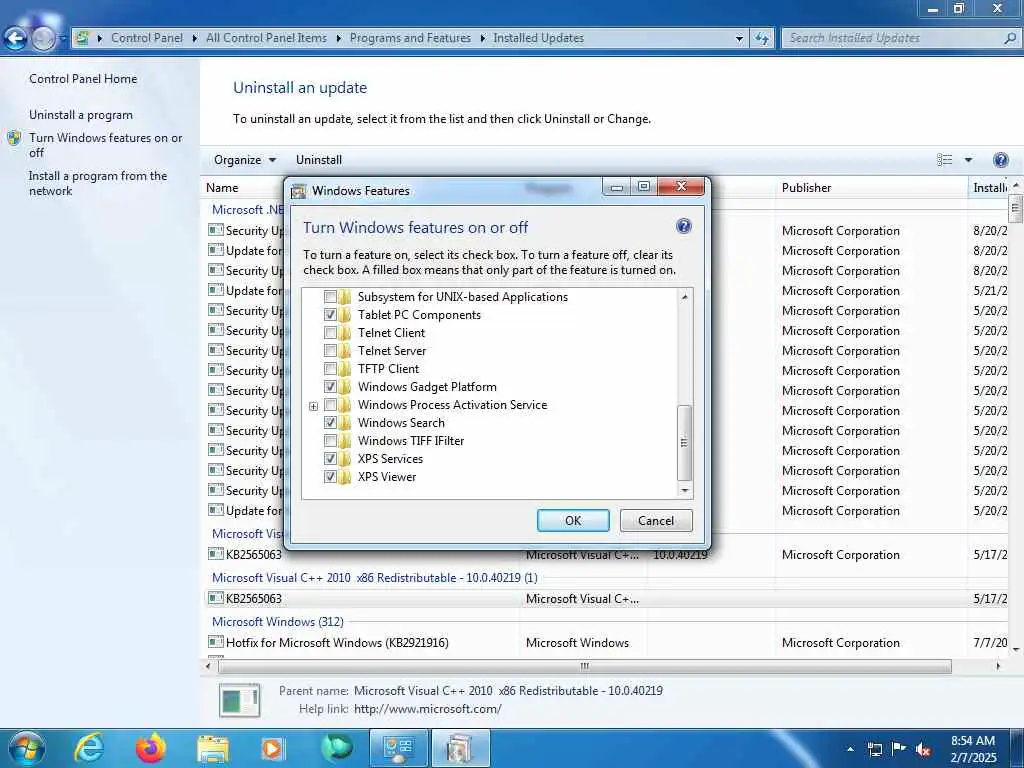Click Programs and Features breadcrumb

point(410,38)
